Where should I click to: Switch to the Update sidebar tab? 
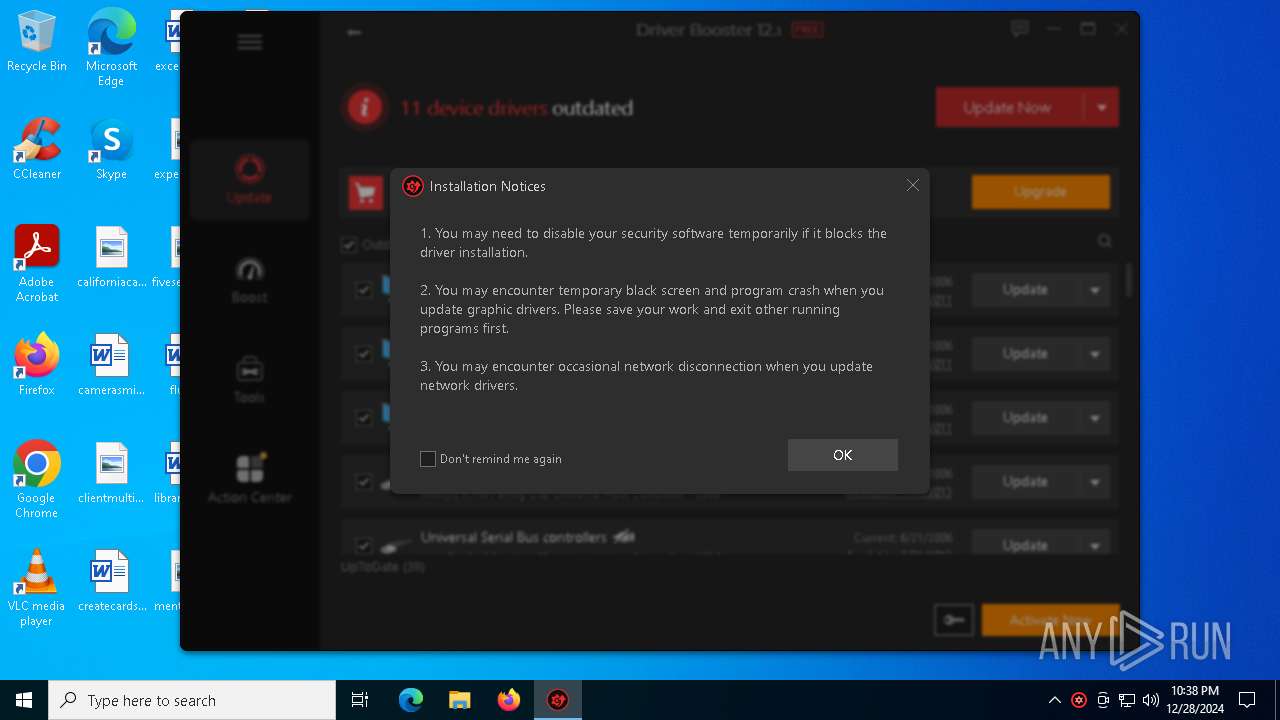point(249,179)
